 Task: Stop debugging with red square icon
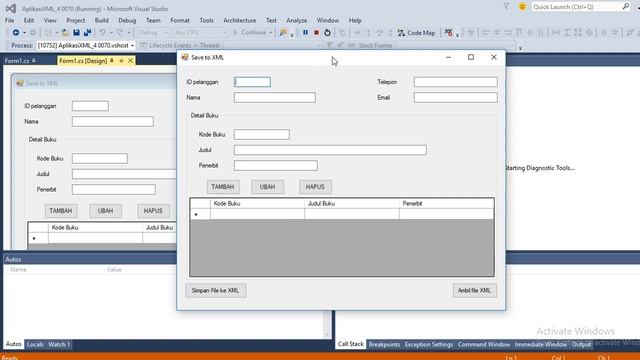tap(316, 33)
